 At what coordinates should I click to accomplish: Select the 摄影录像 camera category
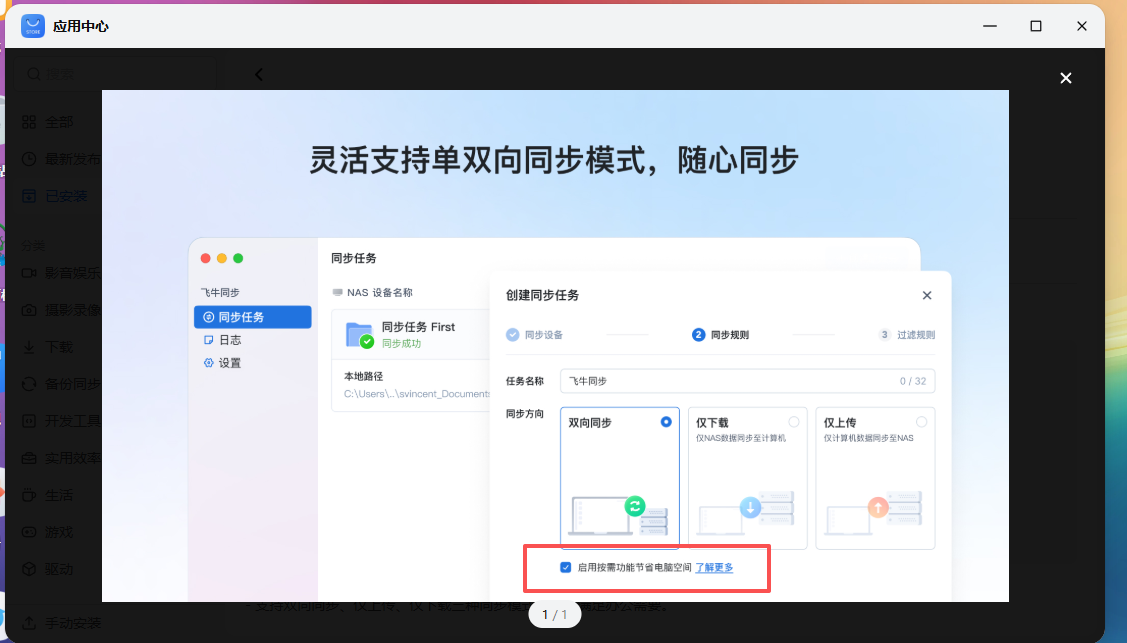(61, 310)
